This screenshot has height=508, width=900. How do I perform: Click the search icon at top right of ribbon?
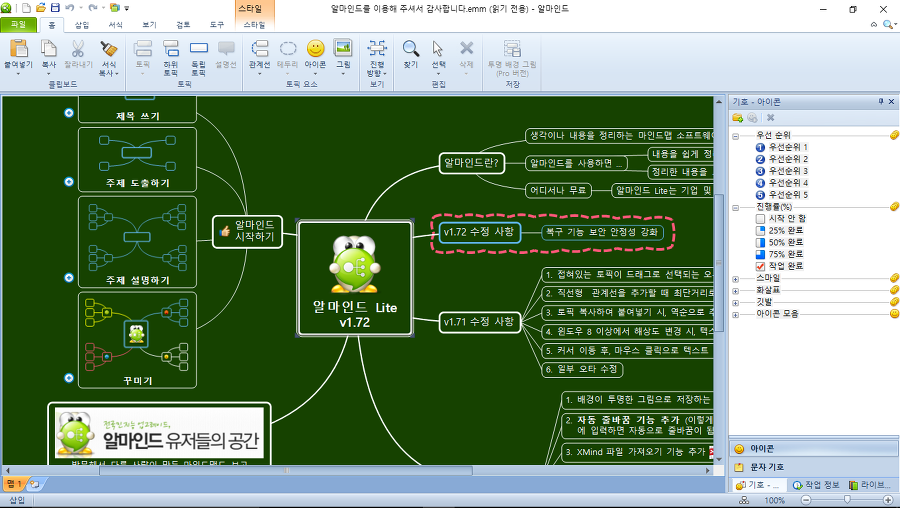889,25
